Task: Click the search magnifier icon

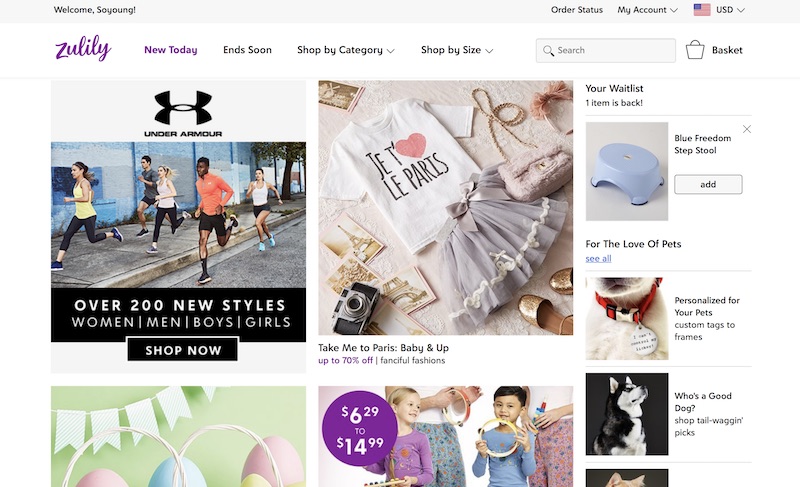Action: [548, 50]
